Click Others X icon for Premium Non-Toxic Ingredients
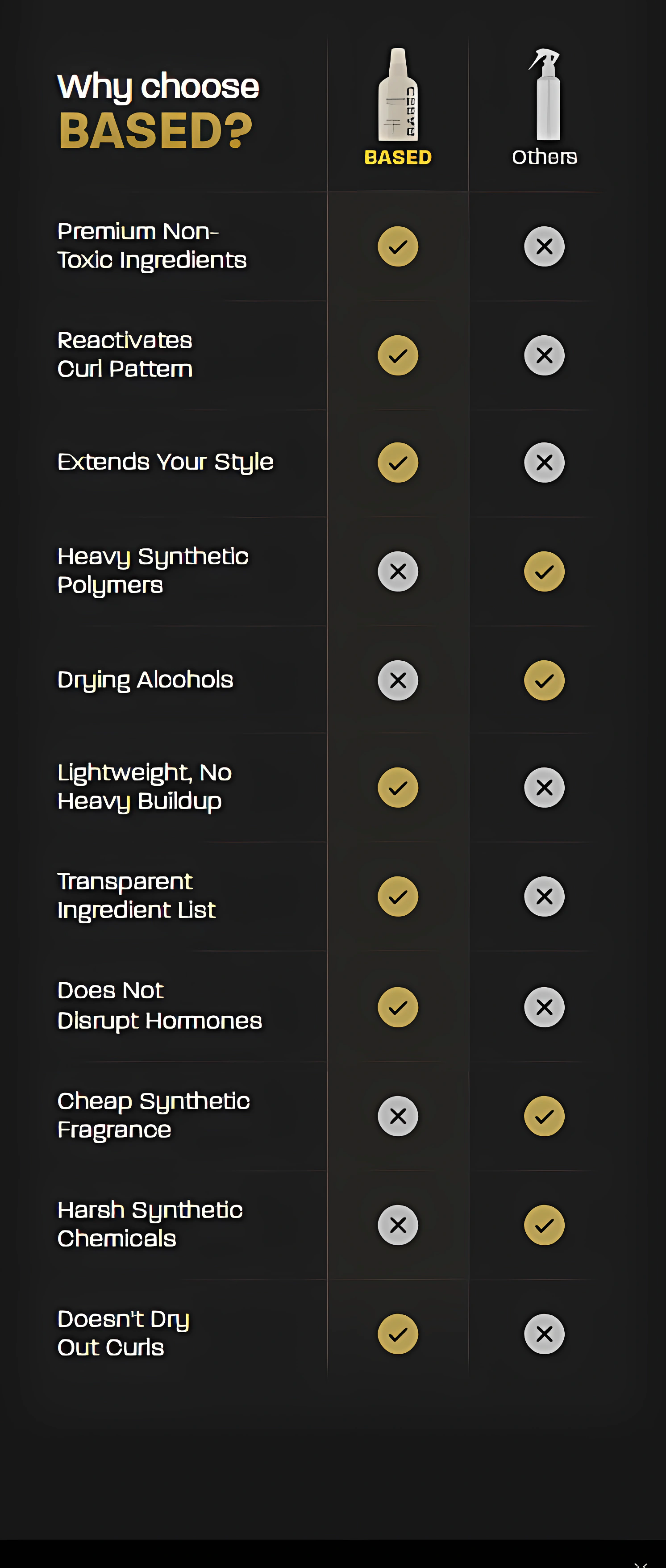The height and width of the screenshot is (1568, 666). [x=544, y=246]
